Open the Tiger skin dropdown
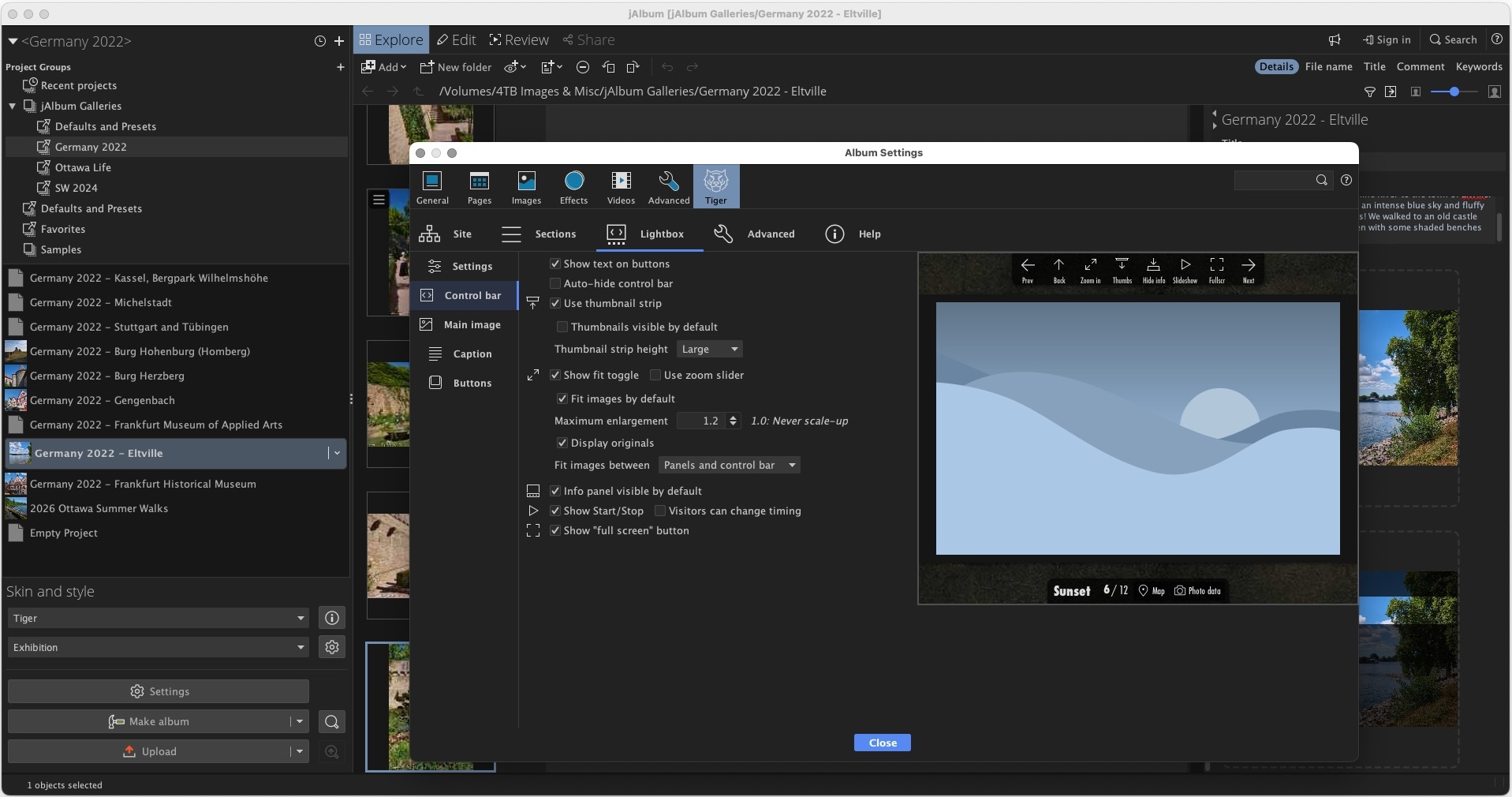This screenshot has height=797, width=1512. (158, 618)
